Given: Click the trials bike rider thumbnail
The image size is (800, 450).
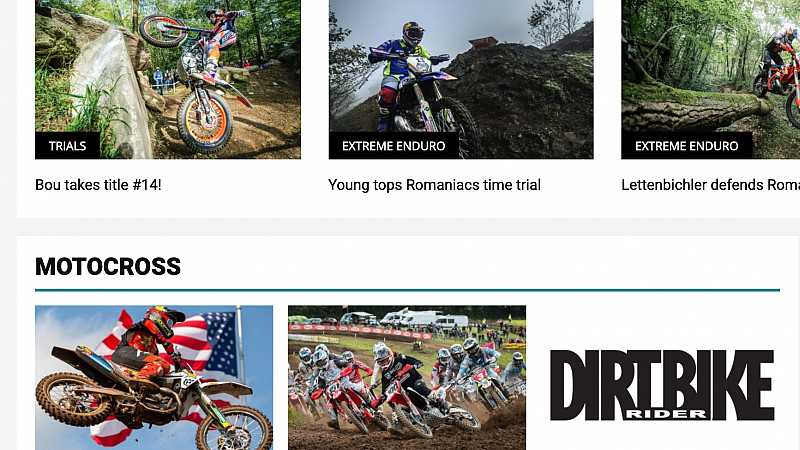Looking at the screenshot, I should click(168, 80).
